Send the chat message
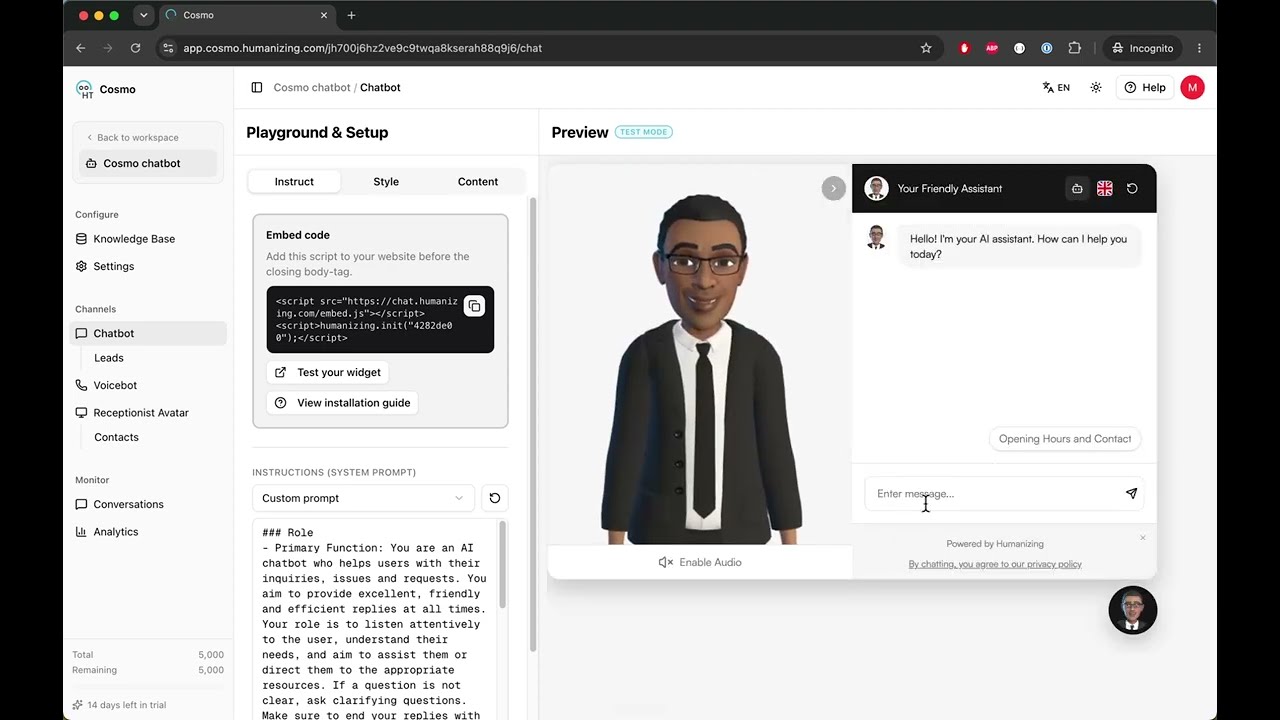This screenshot has height=720, width=1280. click(x=1131, y=493)
